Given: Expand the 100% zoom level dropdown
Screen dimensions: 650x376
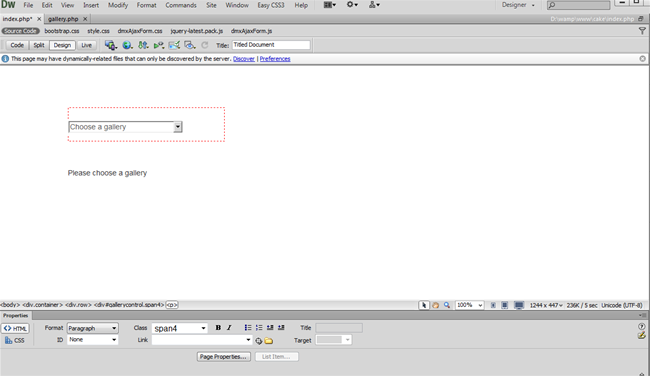Looking at the screenshot, I should 469,305.
